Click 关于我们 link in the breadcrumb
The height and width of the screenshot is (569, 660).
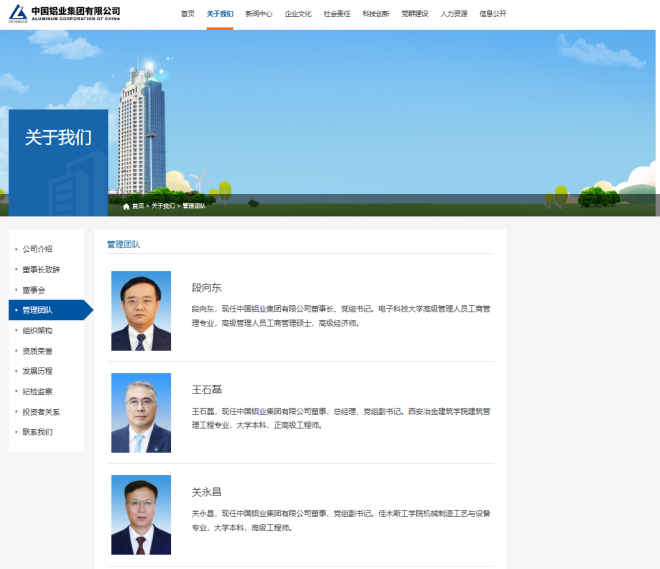pyautogui.click(x=162, y=206)
